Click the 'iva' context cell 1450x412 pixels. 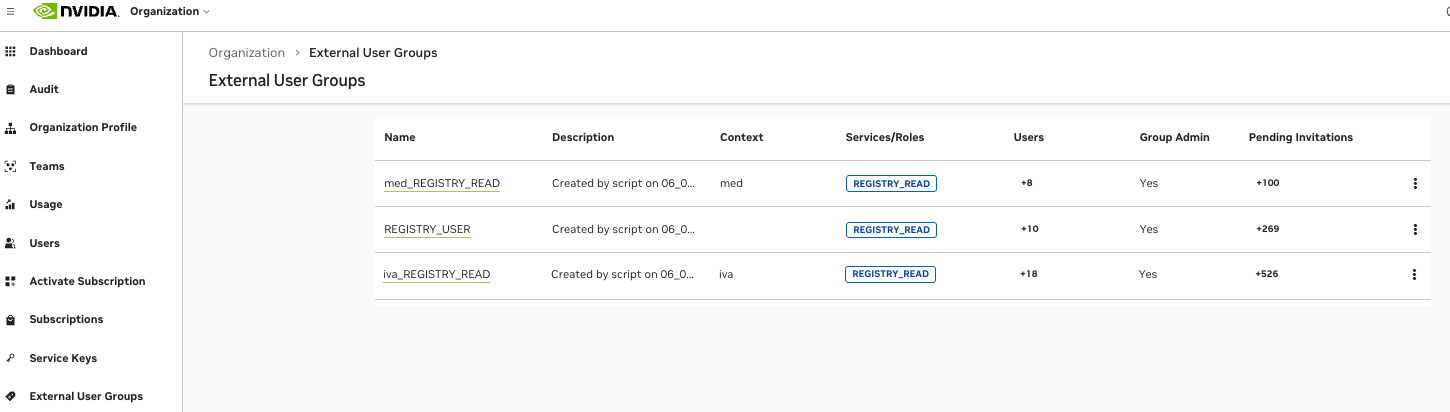pyautogui.click(x=726, y=274)
